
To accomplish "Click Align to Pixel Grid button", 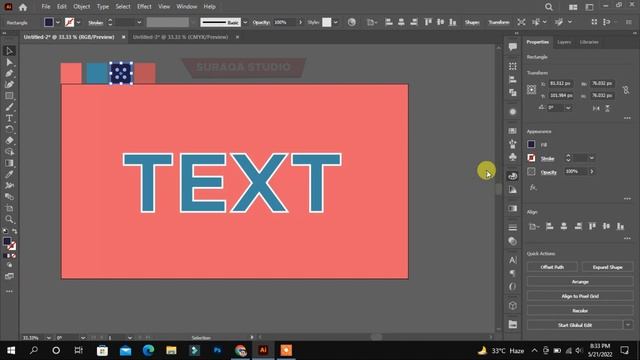I will [x=580, y=296].
